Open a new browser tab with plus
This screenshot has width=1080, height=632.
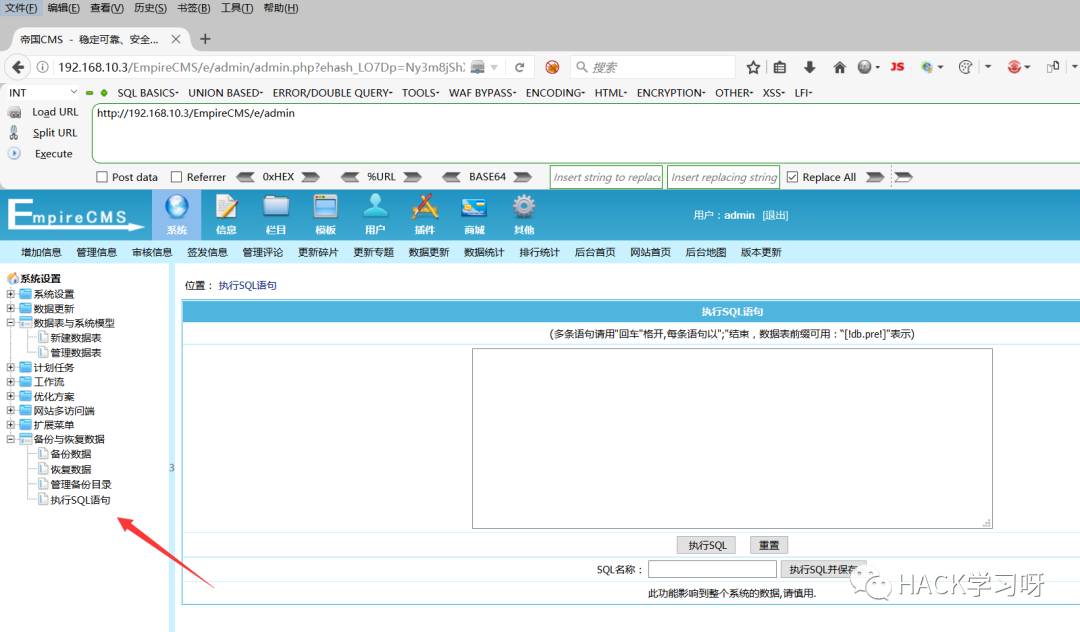click(205, 39)
